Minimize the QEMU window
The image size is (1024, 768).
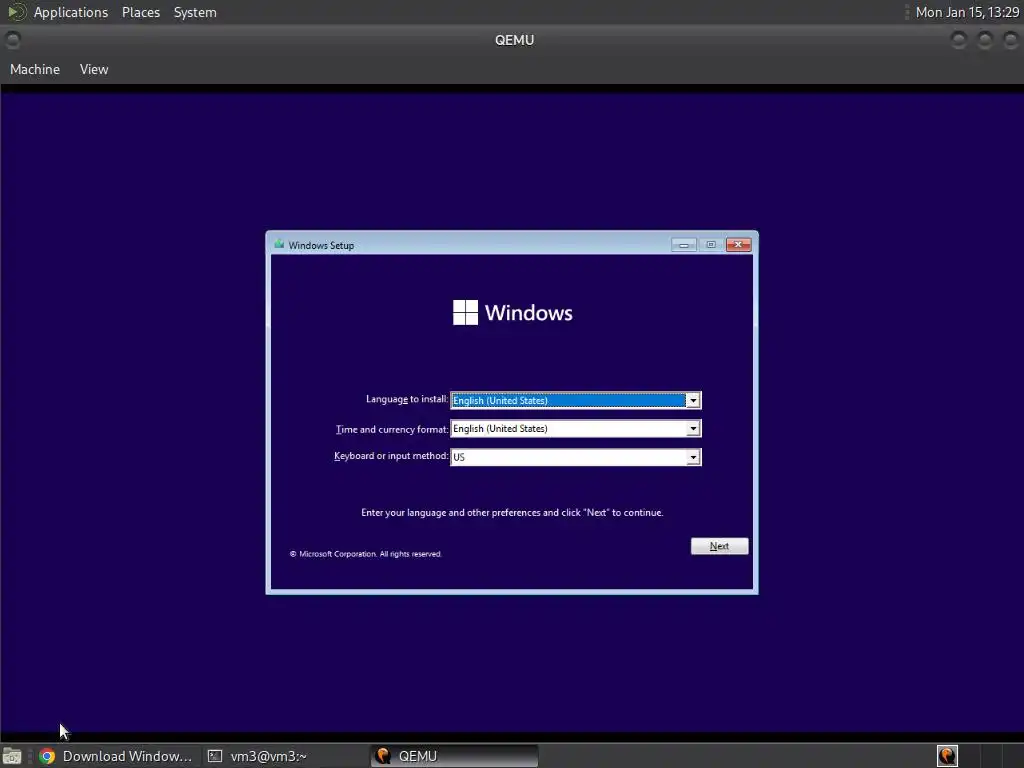pos(958,40)
